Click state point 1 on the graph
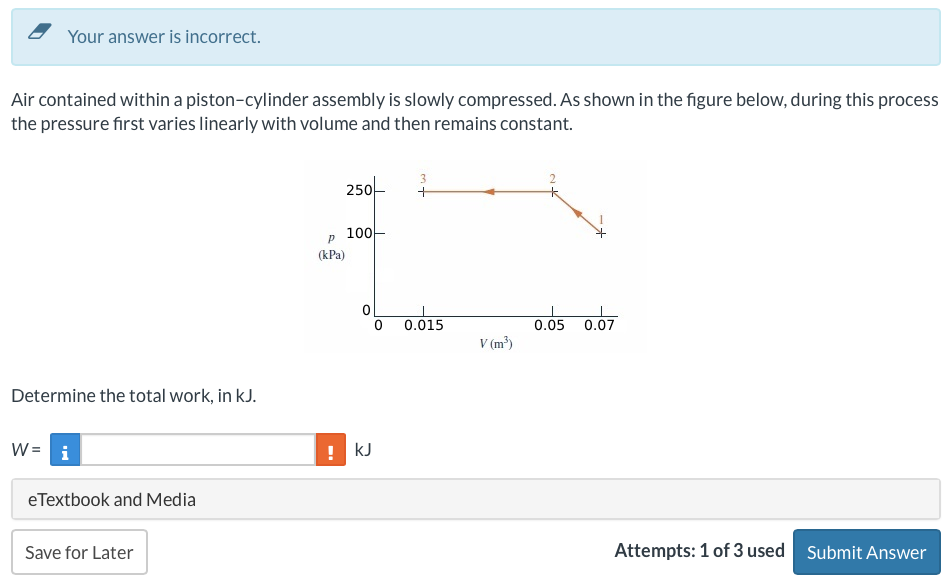952x588 pixels. [601, 231]
